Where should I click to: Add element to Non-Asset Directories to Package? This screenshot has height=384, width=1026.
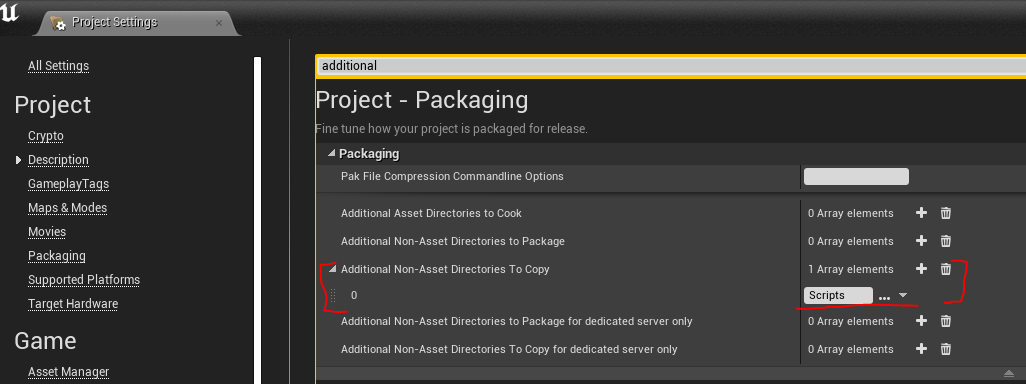click(x=921, y=241)
